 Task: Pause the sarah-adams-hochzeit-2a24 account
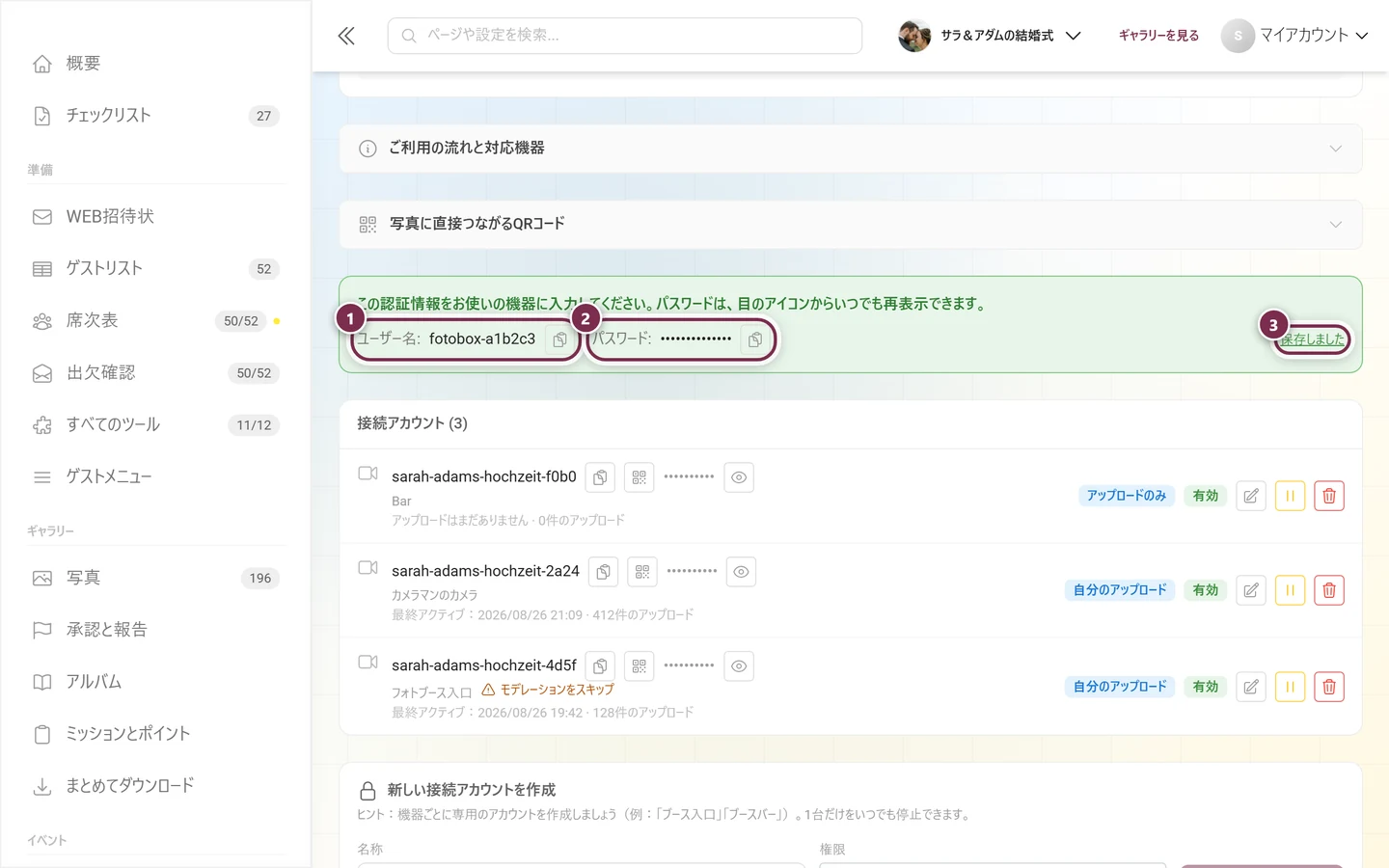[x=1290, y=590]
